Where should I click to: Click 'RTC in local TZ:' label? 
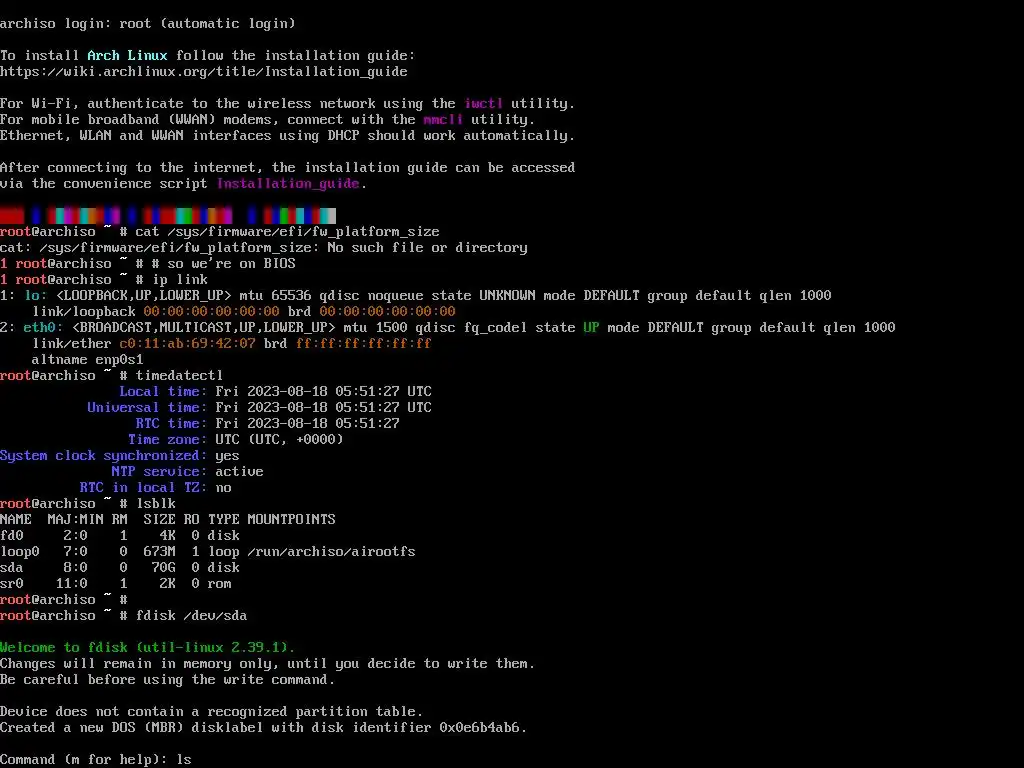click(143, 488)
